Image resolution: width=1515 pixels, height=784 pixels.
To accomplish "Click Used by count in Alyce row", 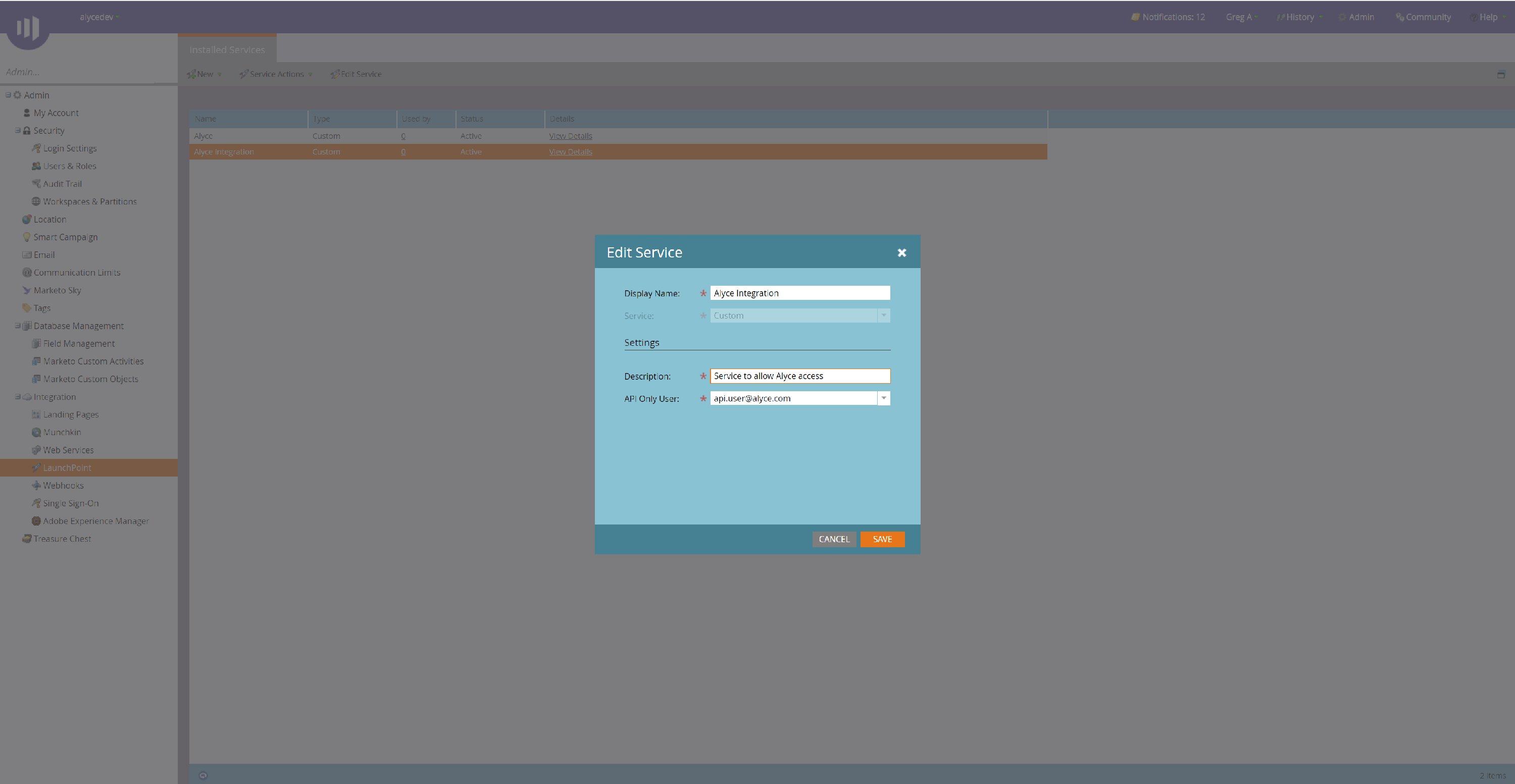I will 403,136.
